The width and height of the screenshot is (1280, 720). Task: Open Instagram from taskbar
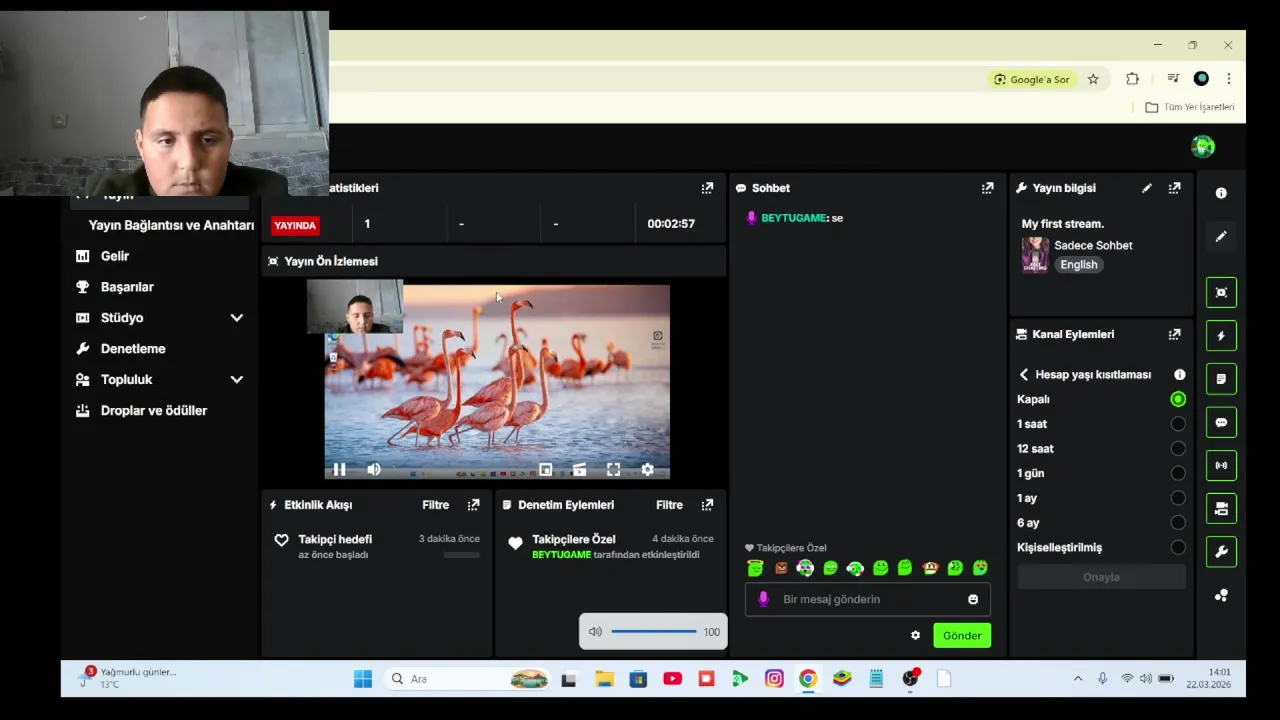[x=774, y=679]
